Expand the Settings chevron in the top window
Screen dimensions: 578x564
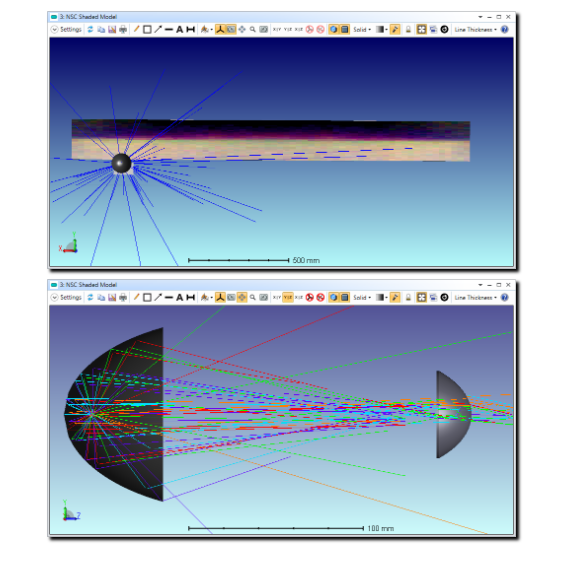click(x=54, y=29)
